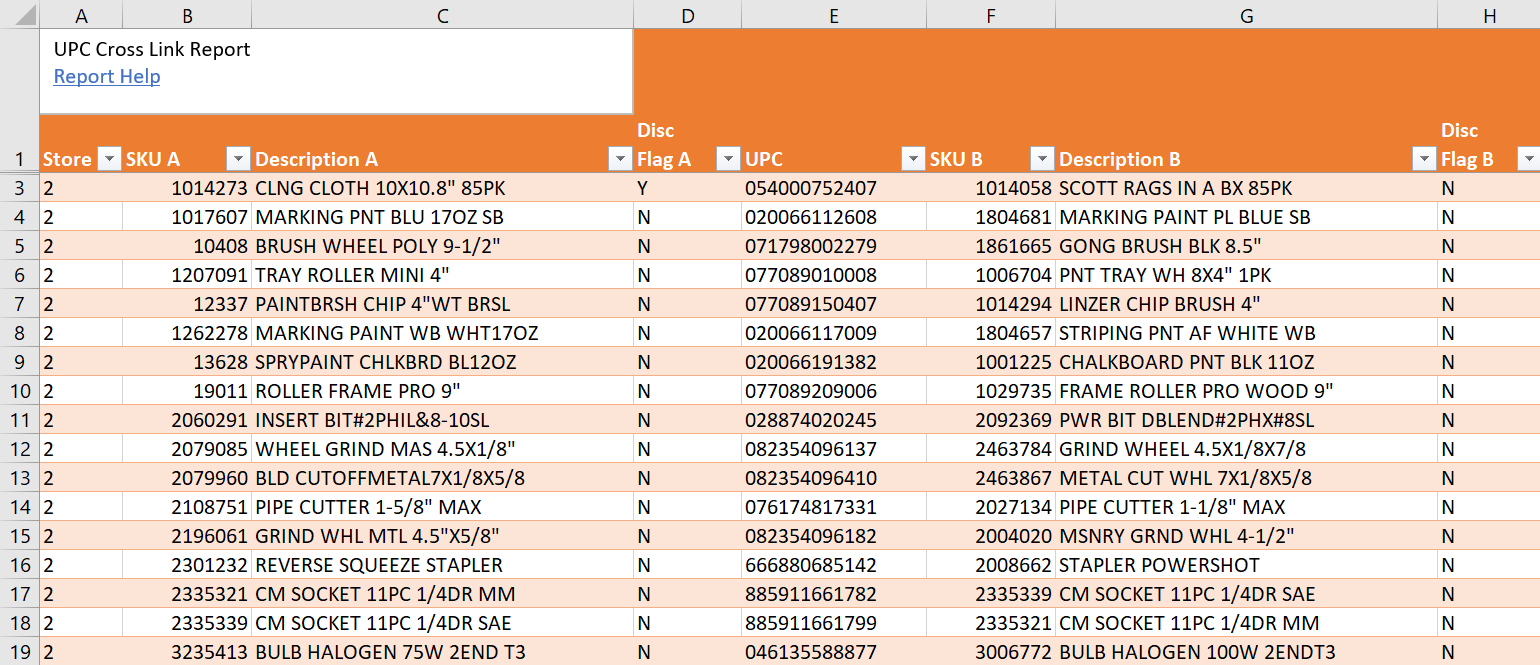Select UPC cell 020066191382

(x=834, y=362)
